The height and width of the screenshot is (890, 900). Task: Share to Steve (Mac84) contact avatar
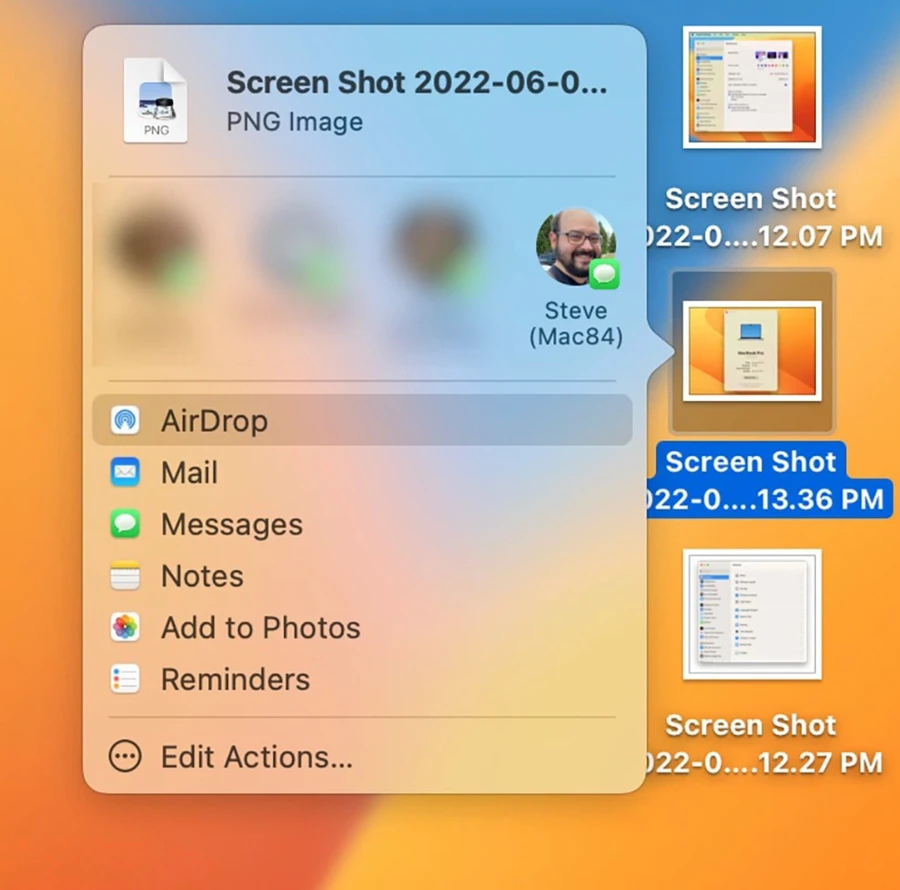click(x=576, y=247)
